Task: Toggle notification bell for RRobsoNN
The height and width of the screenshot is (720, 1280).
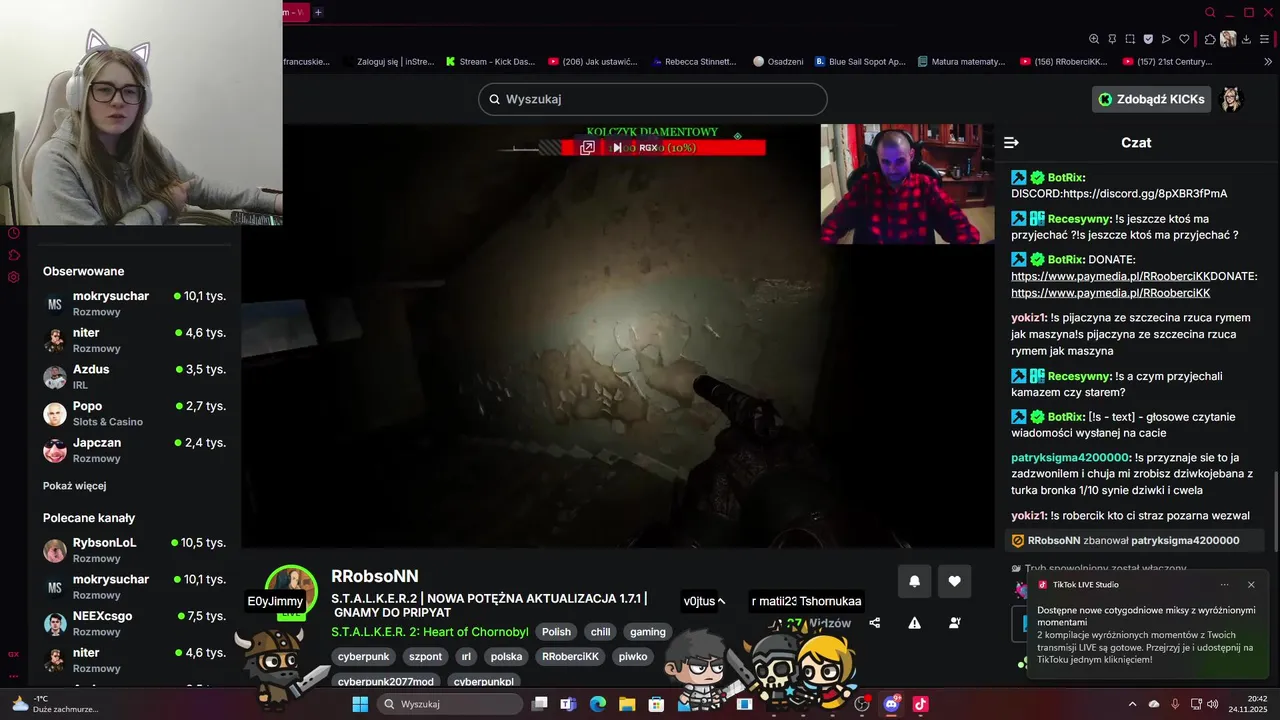Action: click(914, 581)
